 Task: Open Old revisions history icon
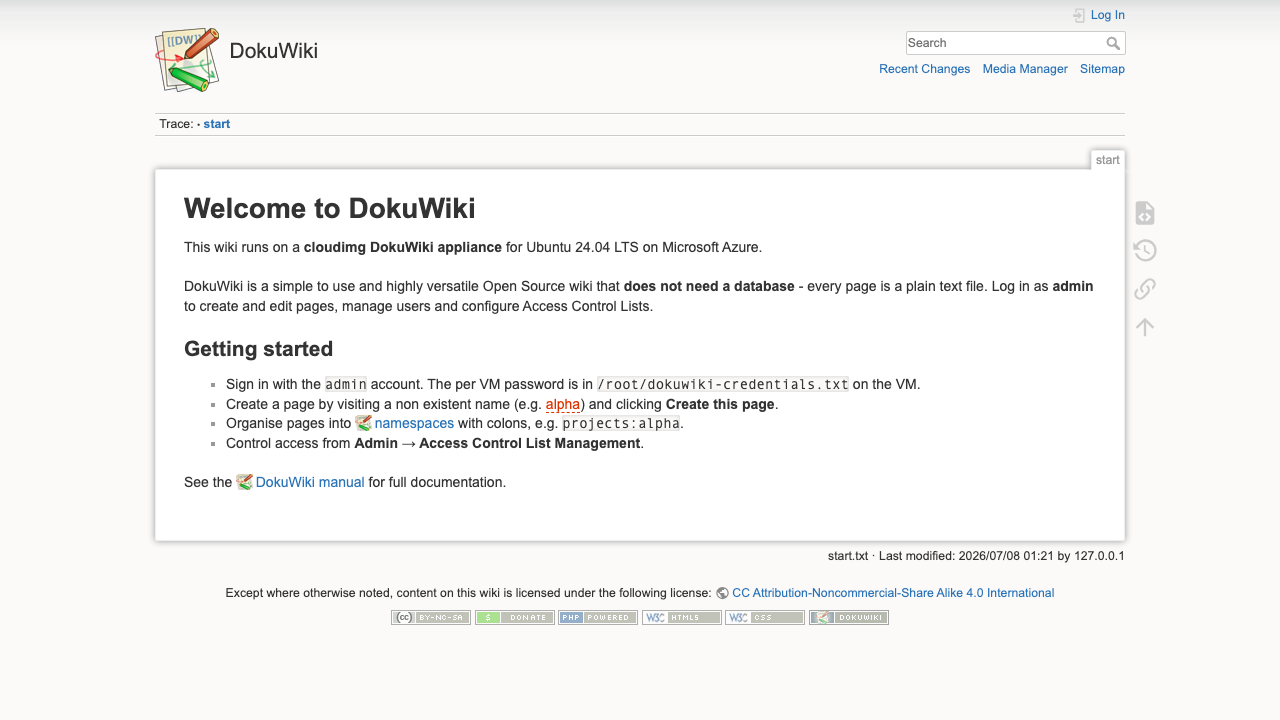[1145, 251]
